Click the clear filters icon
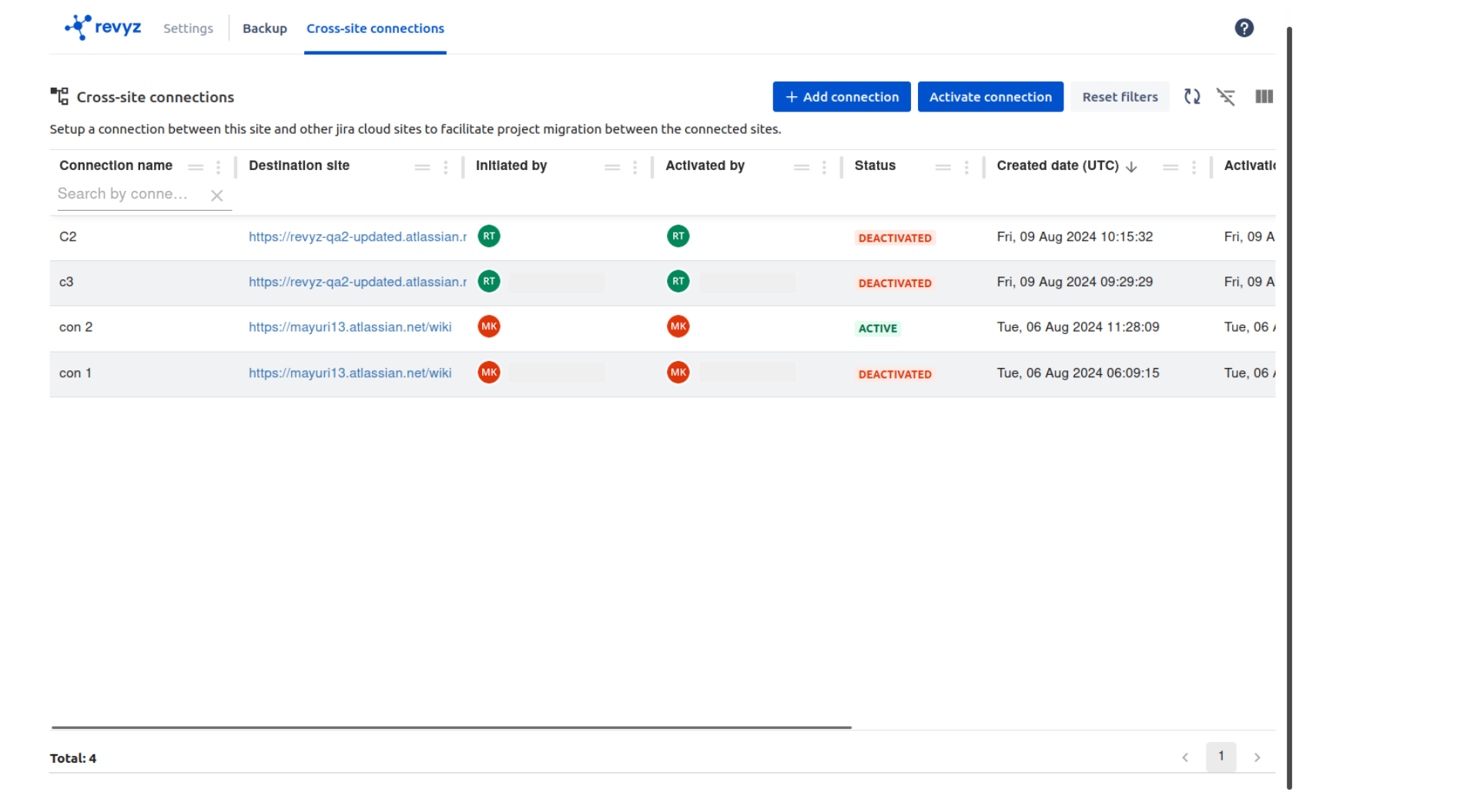Screen dimensions: 1477x812 pos(1225,97)
